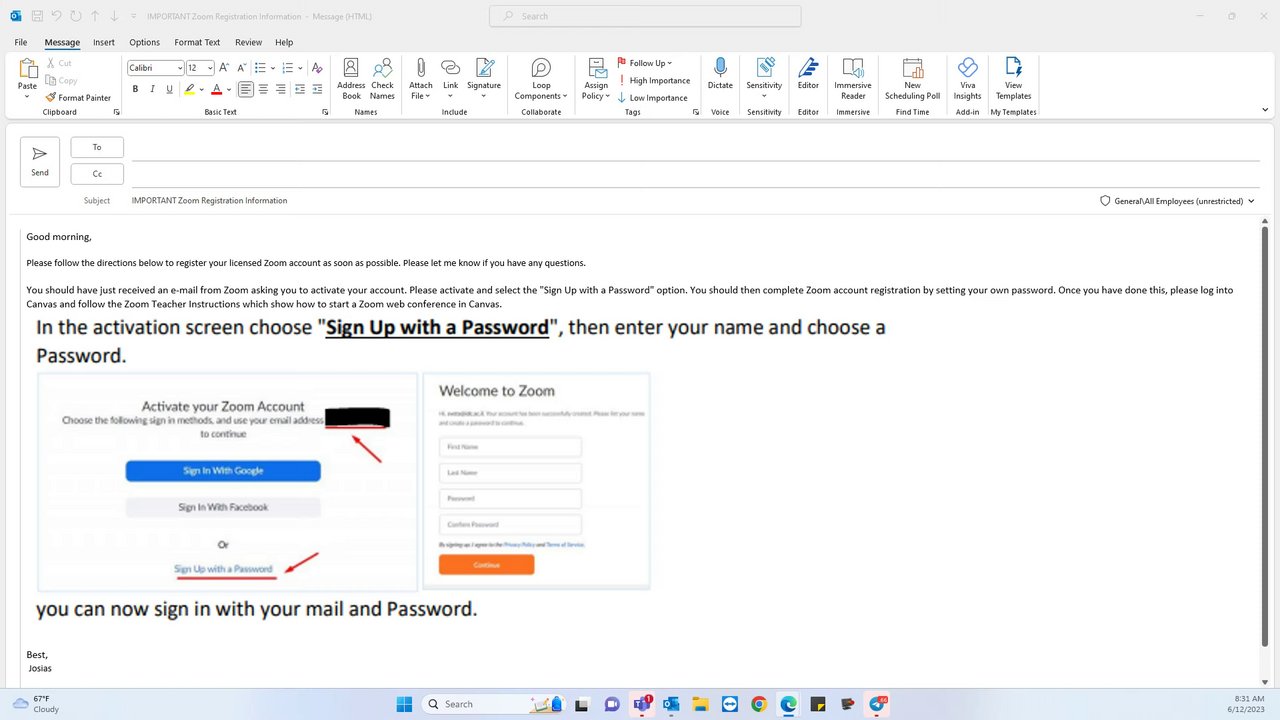Open the sensitivity label dropdown General\All Employees
This screenshot has height=720, width=1280.
pos(1177,201)
